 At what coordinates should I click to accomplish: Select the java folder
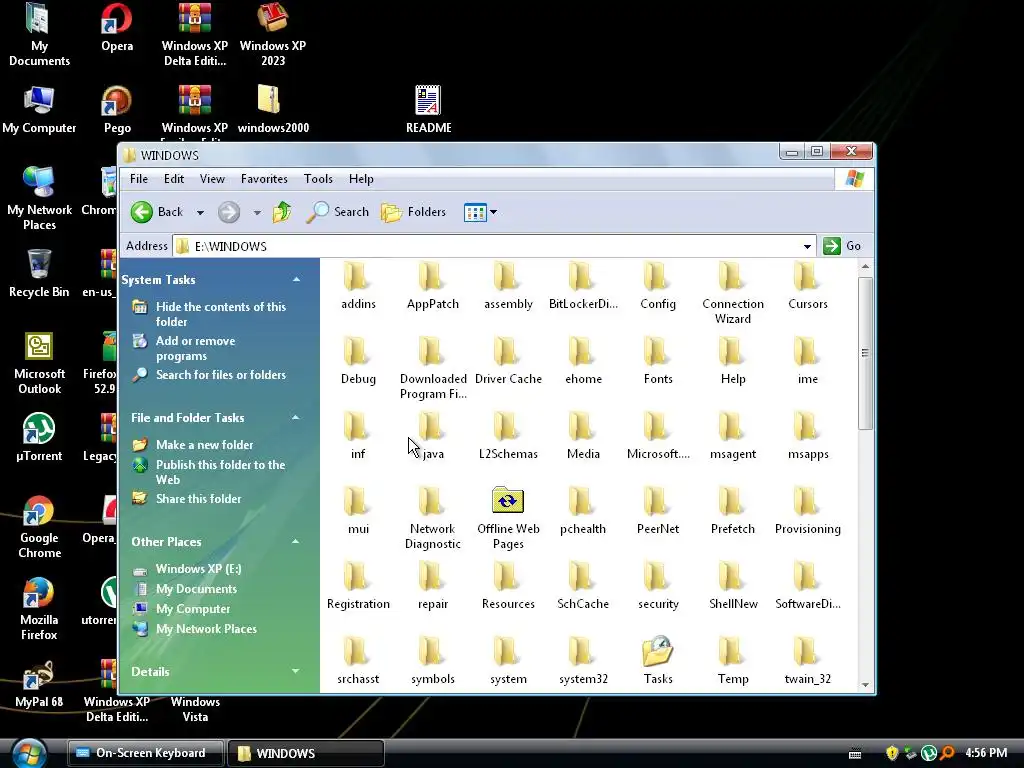432,436
